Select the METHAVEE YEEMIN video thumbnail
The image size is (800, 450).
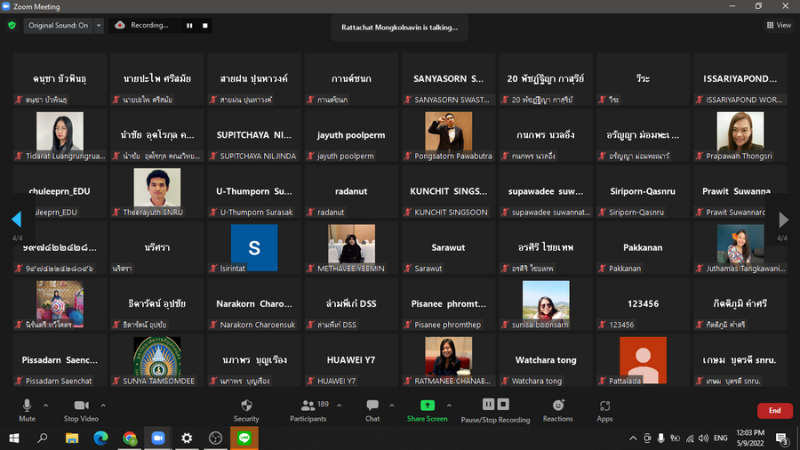(351, 243)
